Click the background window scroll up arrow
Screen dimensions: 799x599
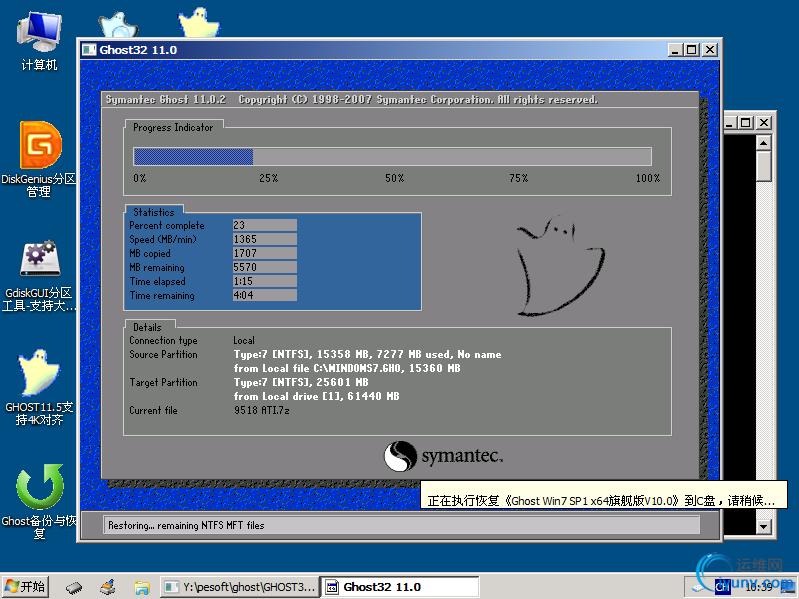pyautogui.click(x=763, y=143)
